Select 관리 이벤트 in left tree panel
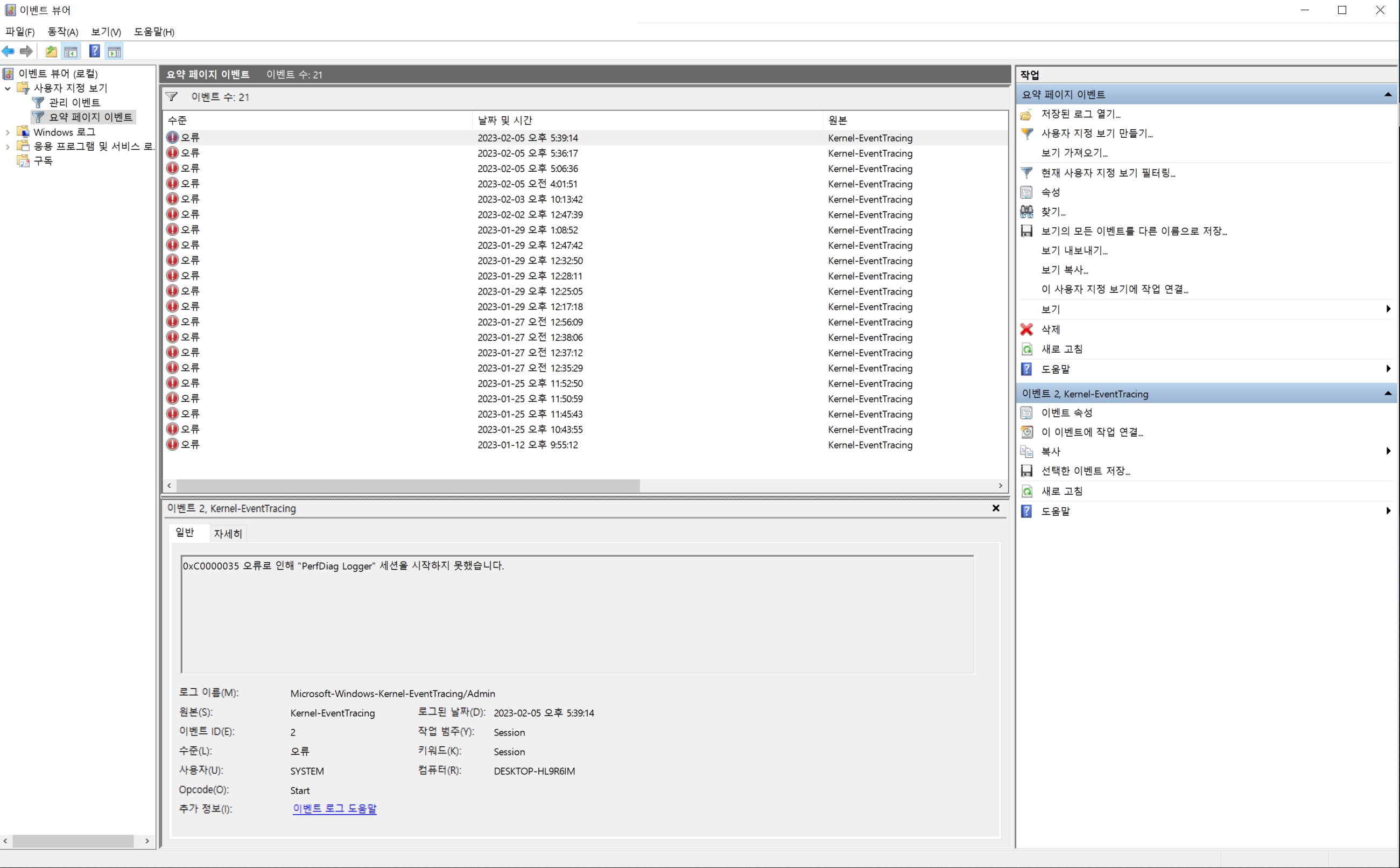Image resolution: width=1400 pixels, height=868 pixels. tap(75, 102)
